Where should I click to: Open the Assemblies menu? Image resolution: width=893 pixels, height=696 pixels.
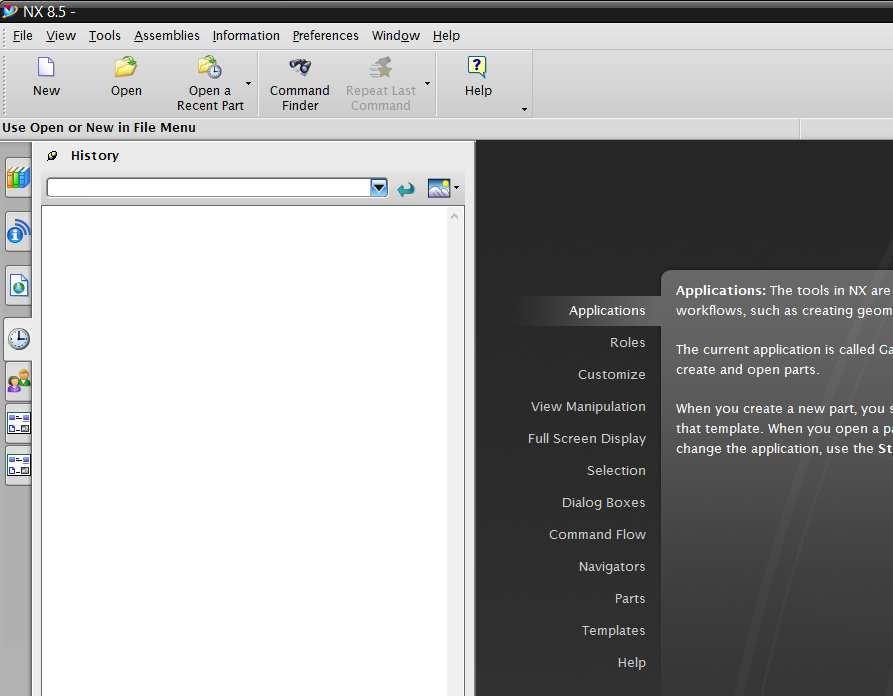pyautogui.click(x=167, y=36)
